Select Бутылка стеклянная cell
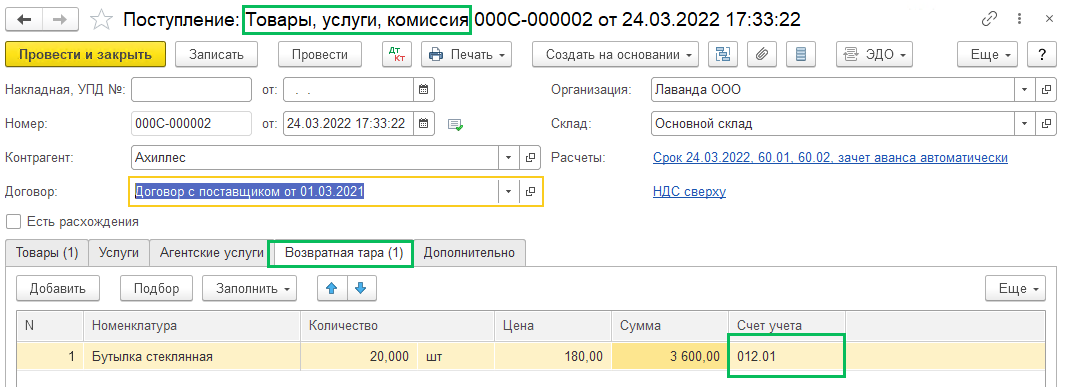The height and width of the screenshot is (387, 1068). pyautogui.click(x=192, y=356)
